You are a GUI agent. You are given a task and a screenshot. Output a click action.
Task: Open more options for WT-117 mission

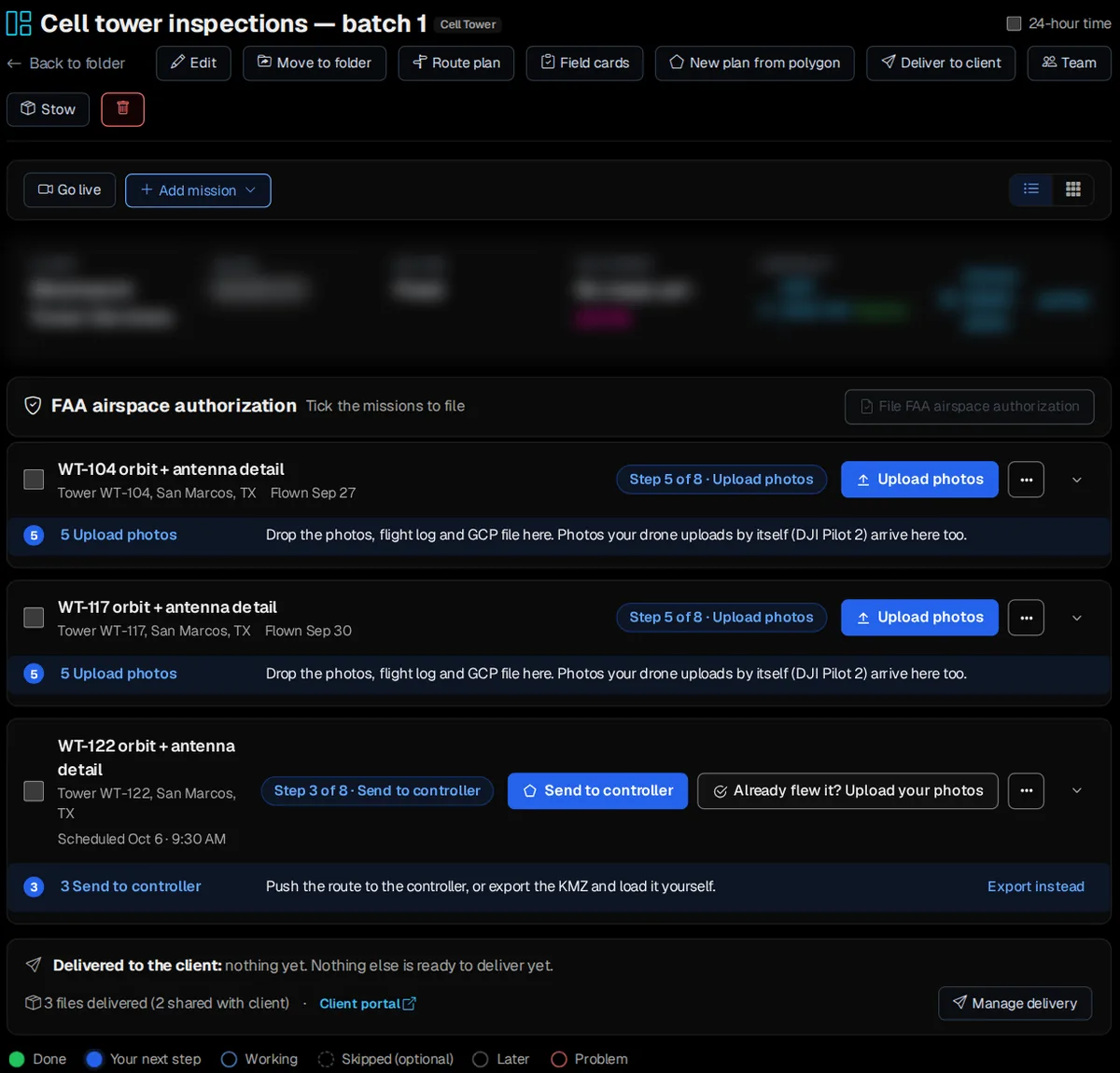[x=1027, y=618]
